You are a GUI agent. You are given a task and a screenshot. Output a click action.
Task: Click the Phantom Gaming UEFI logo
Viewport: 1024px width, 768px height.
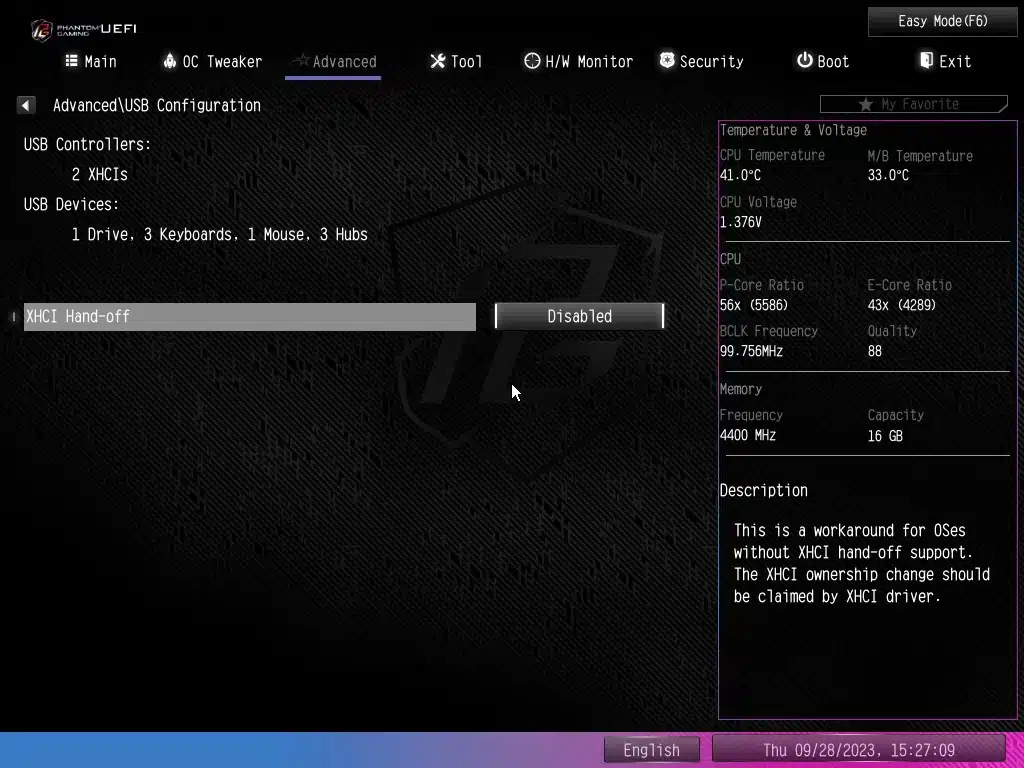[x=83, y=28]
